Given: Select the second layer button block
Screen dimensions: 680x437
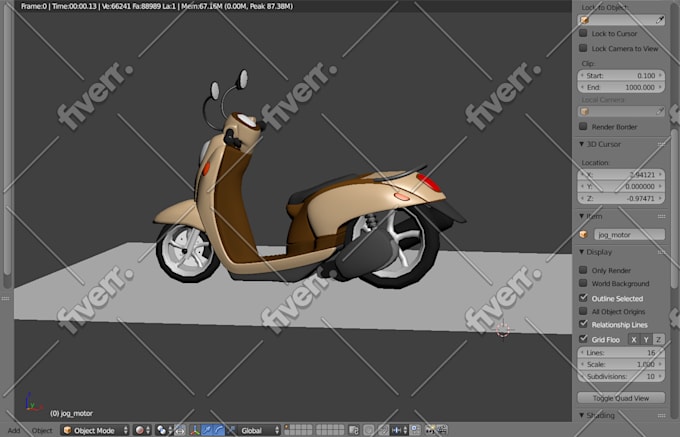Looking at the screenshot, I should click(330, 430).
